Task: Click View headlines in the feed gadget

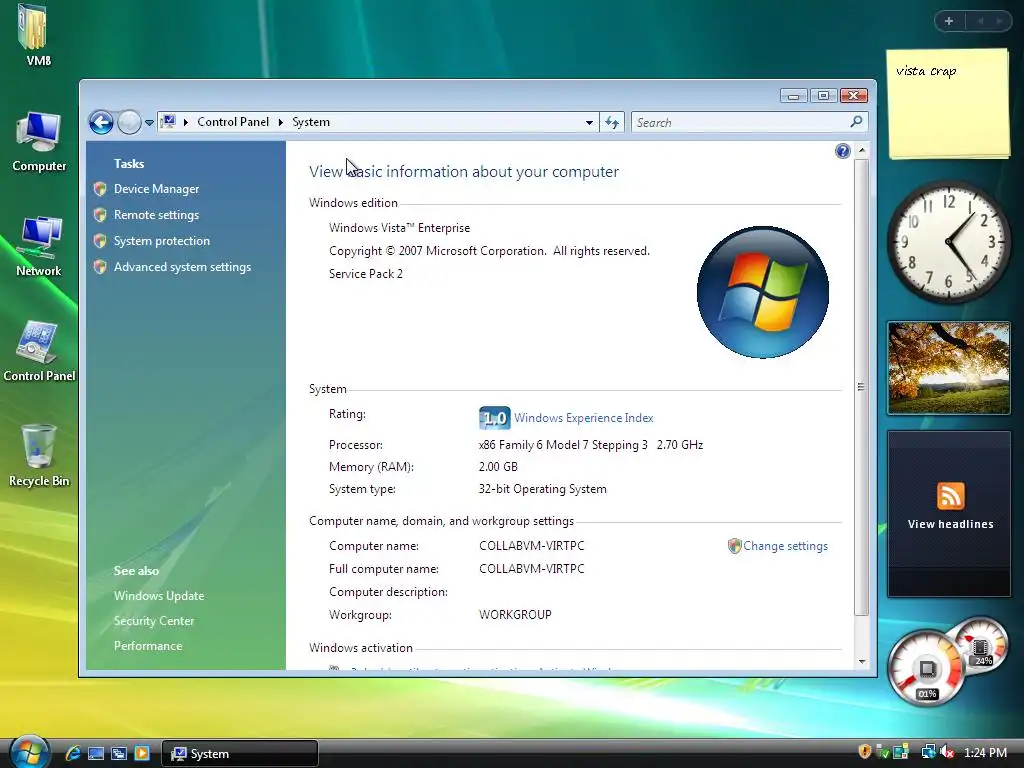Action: (x=950, y=524)
